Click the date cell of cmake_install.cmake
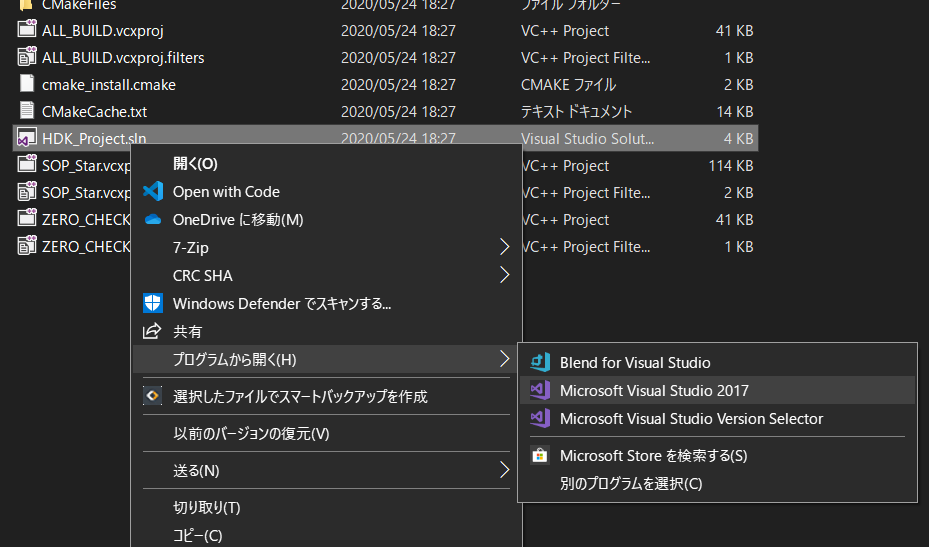Viewport: 929px width, 547px height. pos(398,85)
